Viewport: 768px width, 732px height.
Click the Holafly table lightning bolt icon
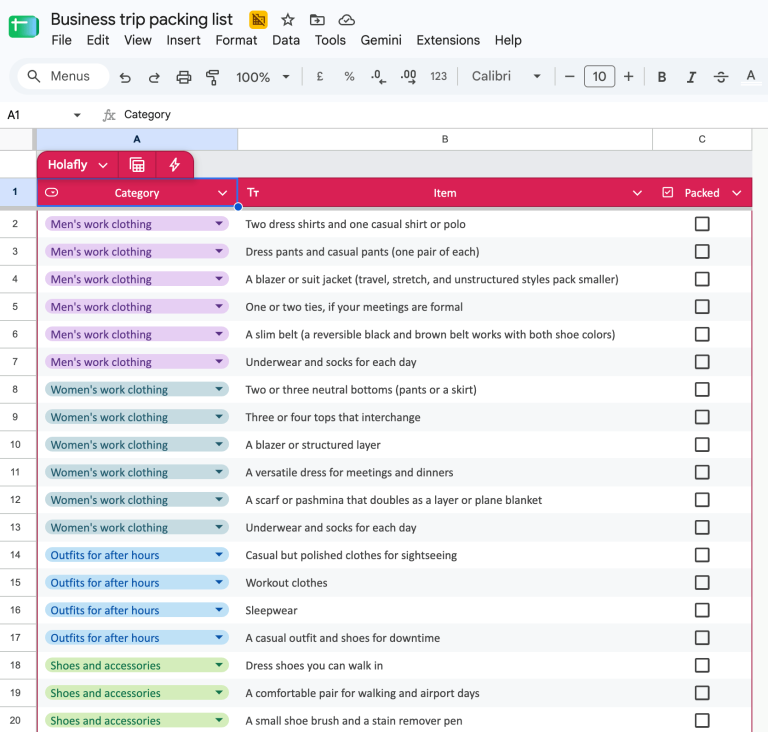click(174, 165)
